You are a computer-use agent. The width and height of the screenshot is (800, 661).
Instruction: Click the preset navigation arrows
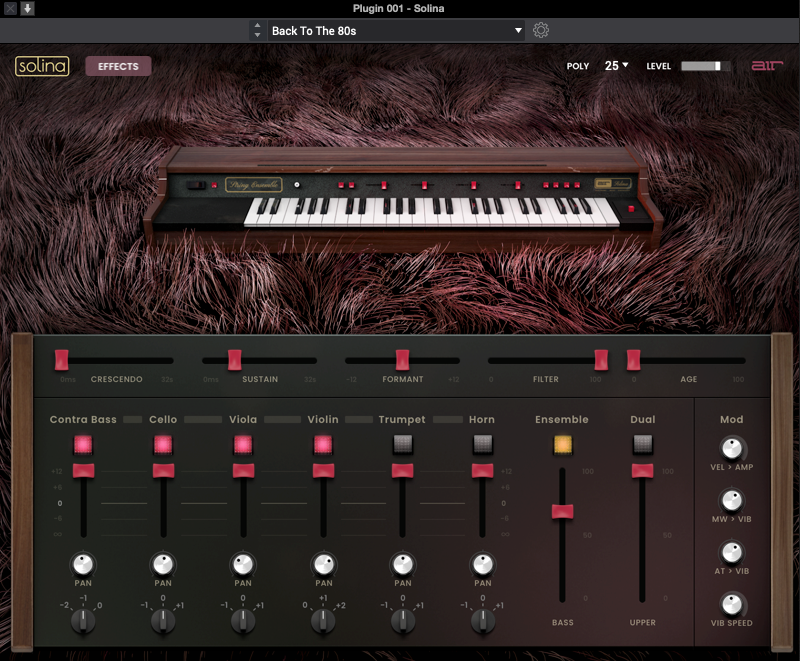coord(257,30)
